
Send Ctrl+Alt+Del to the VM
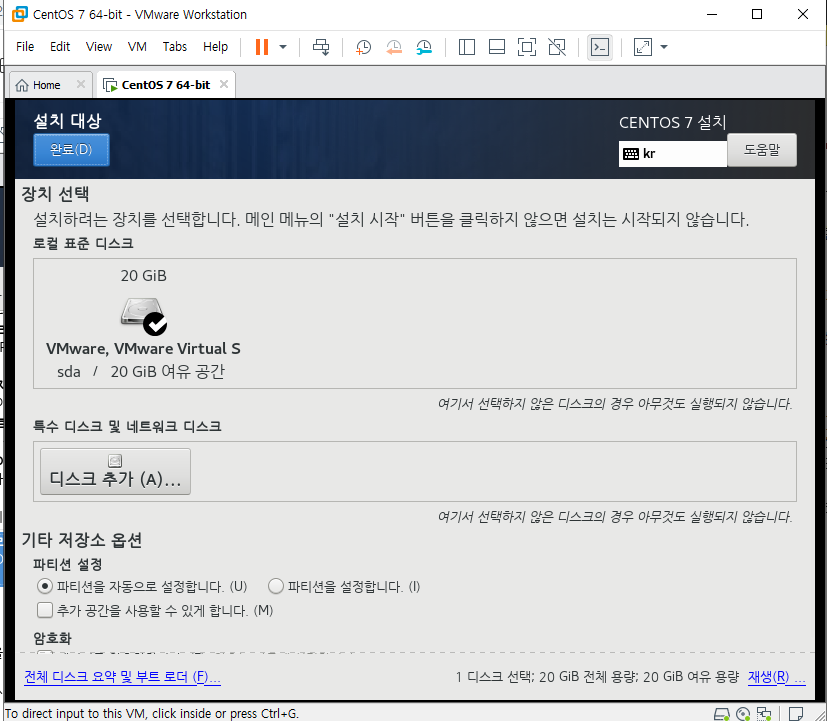click(x=321, y=47)
